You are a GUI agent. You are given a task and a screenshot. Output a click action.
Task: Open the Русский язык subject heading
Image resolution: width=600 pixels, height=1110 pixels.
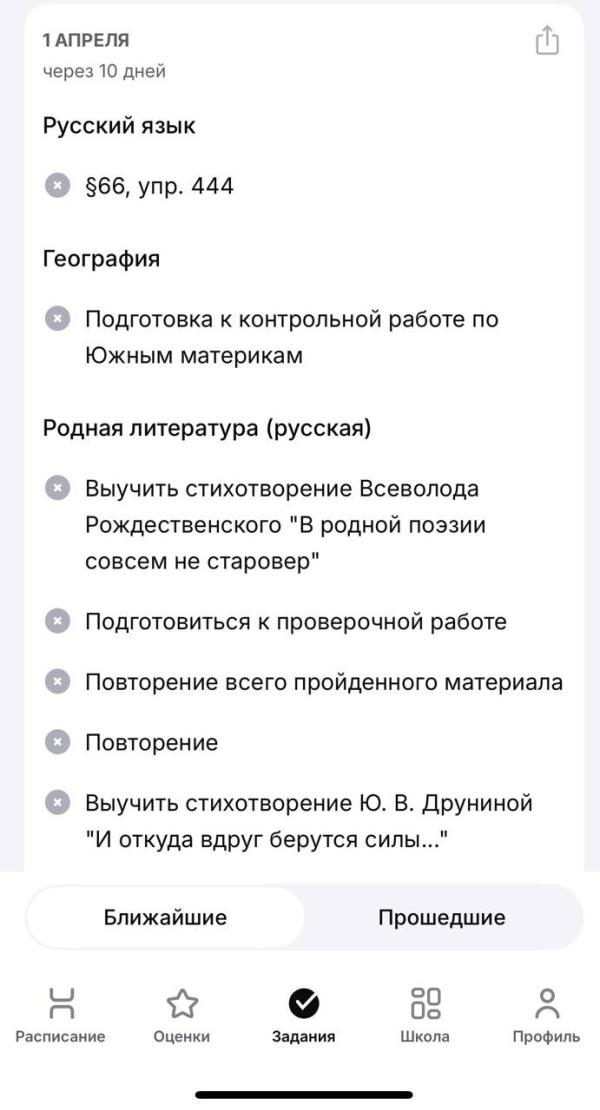click(119, 126)
